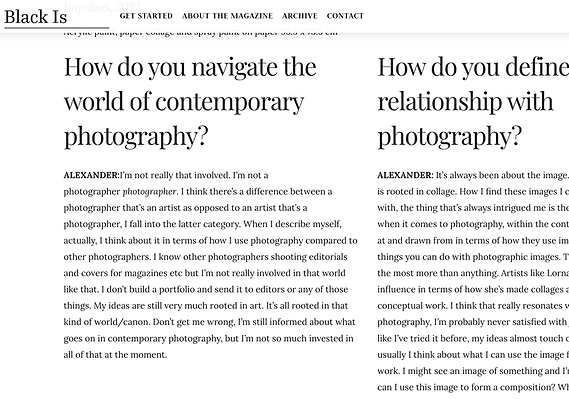The width and height of the screenshot is (569, 399).
Task: Click the sentence My ideas are still rooted in art
Action: point(178,306)
